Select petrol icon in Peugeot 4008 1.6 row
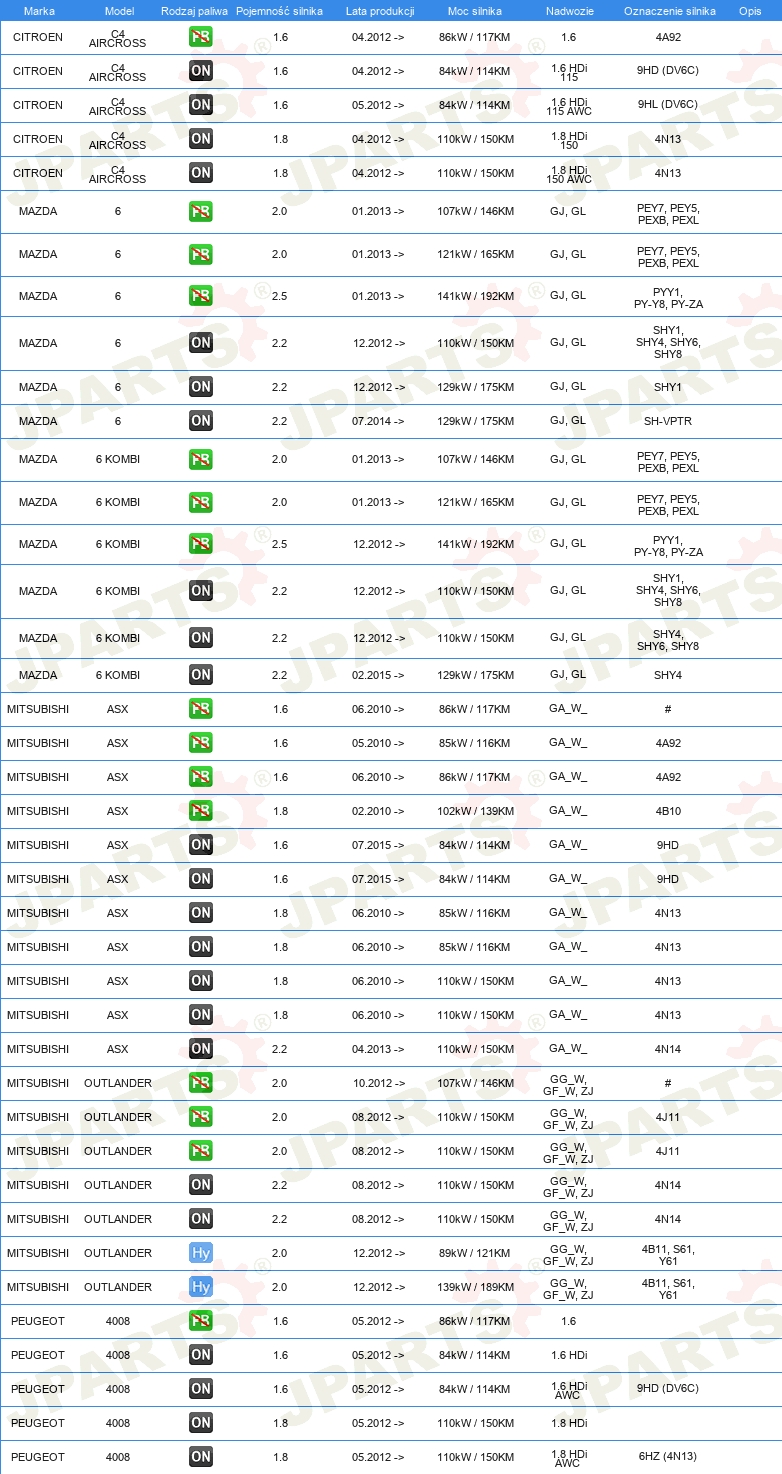The image size is (782, 1474). tap(201, 1321)
